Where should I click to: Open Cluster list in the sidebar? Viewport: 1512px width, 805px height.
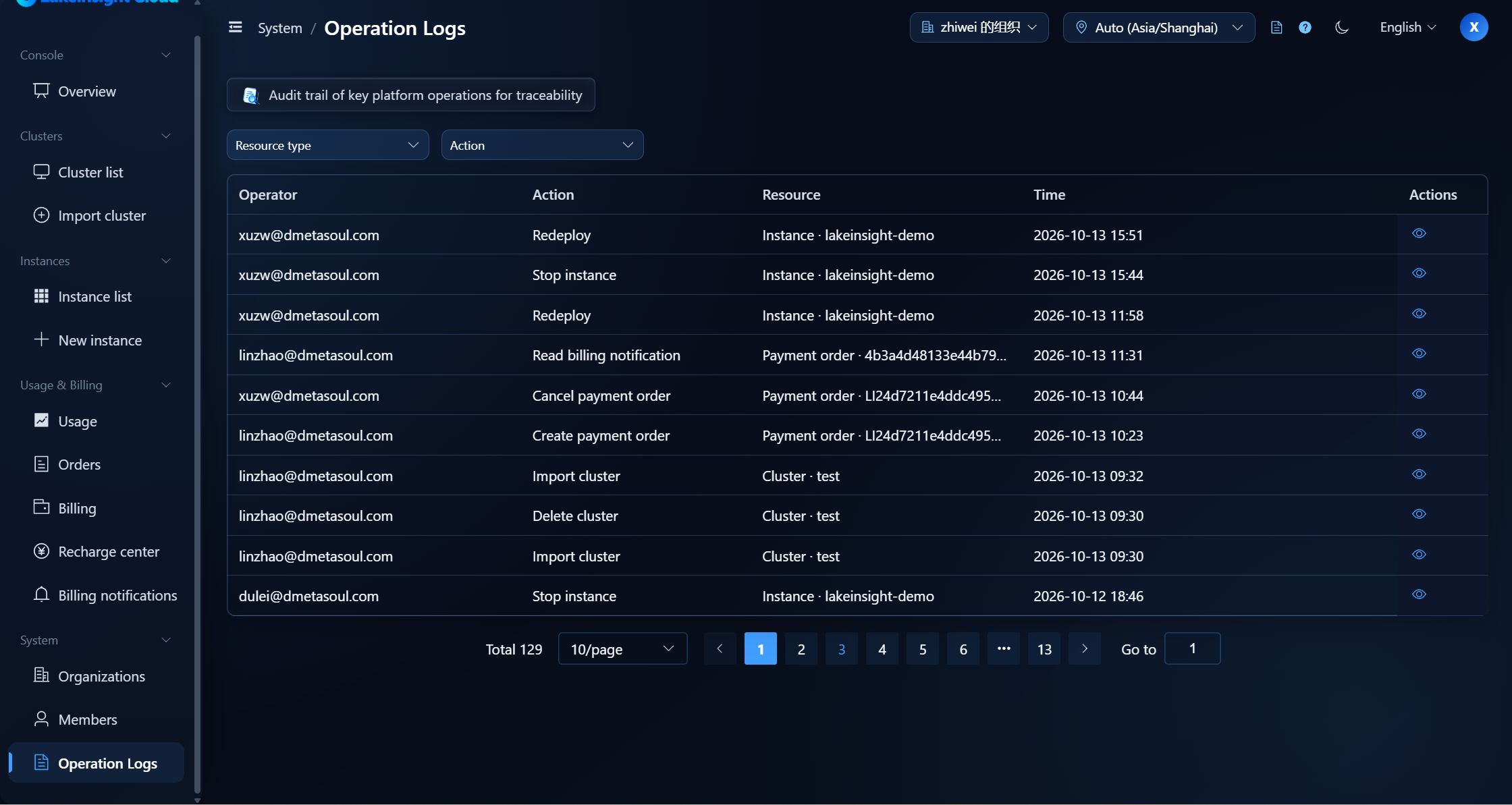coord(96,172)
